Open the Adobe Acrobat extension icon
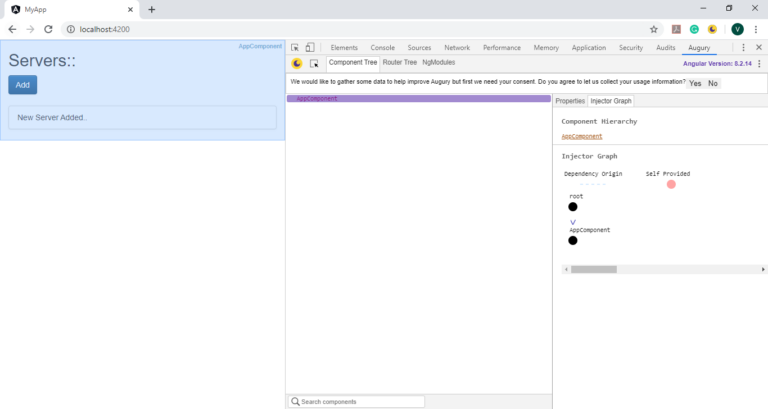 [x=677, y=29]
